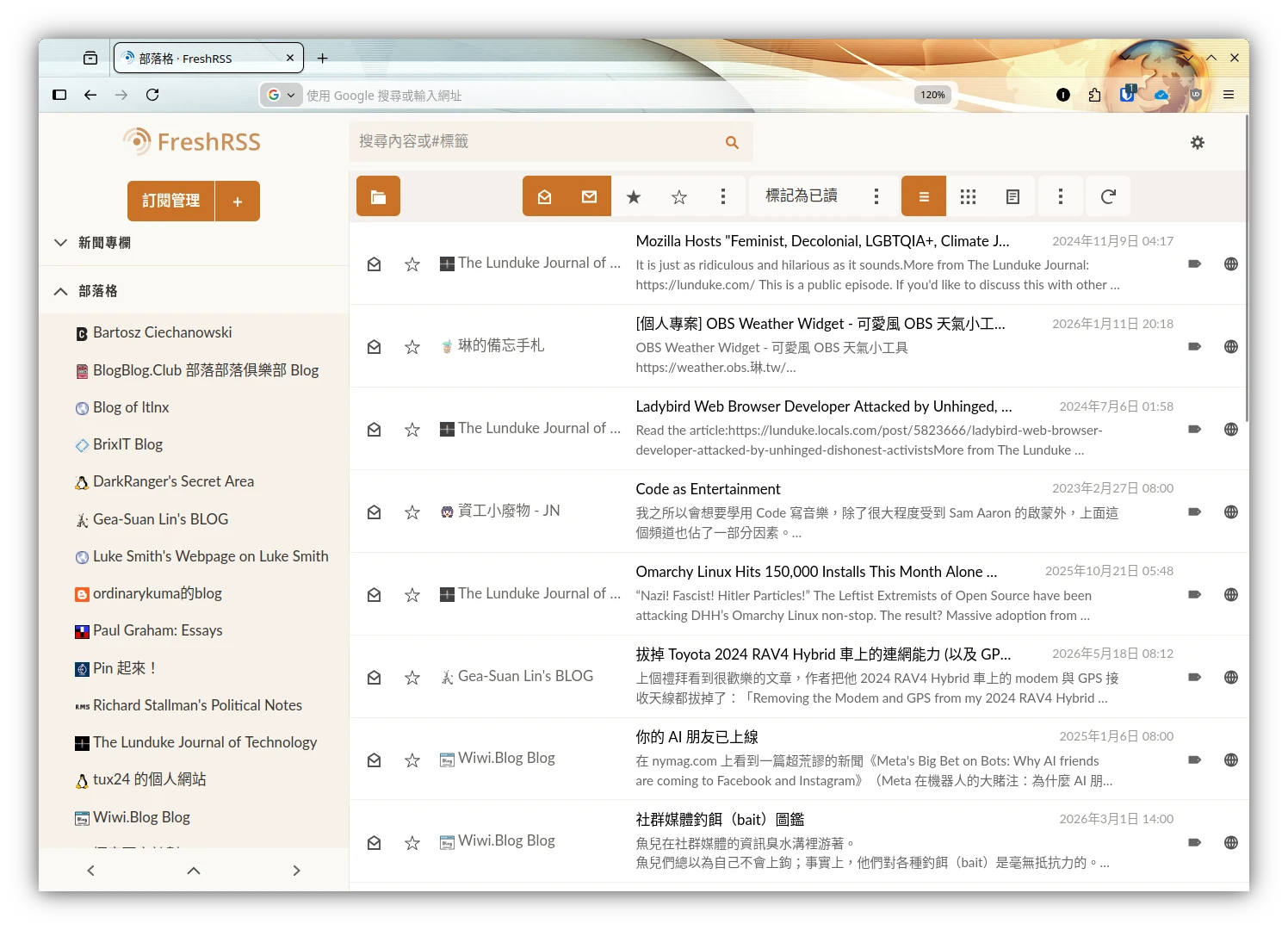Toggle show-favorites filled star filter
The image size is (1288, 930).
pos(634,197)
